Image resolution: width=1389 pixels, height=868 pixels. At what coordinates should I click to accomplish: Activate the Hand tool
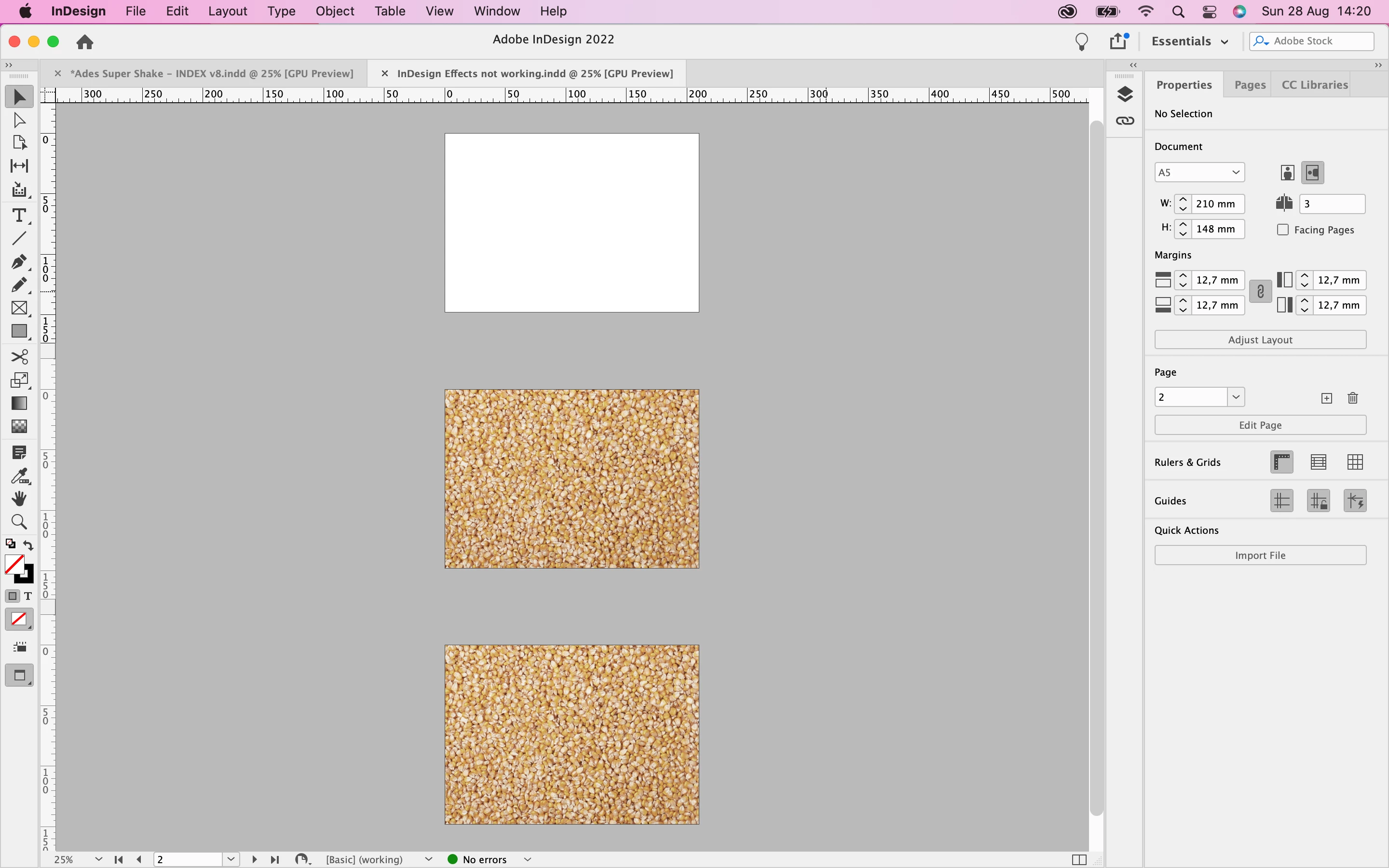(x=19, y=498)
